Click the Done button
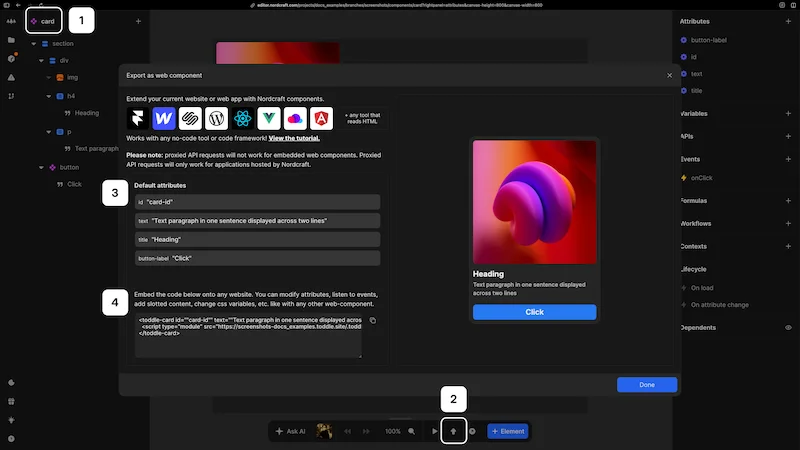This screenshot has width=800, height=450. (x=647, y=385)
